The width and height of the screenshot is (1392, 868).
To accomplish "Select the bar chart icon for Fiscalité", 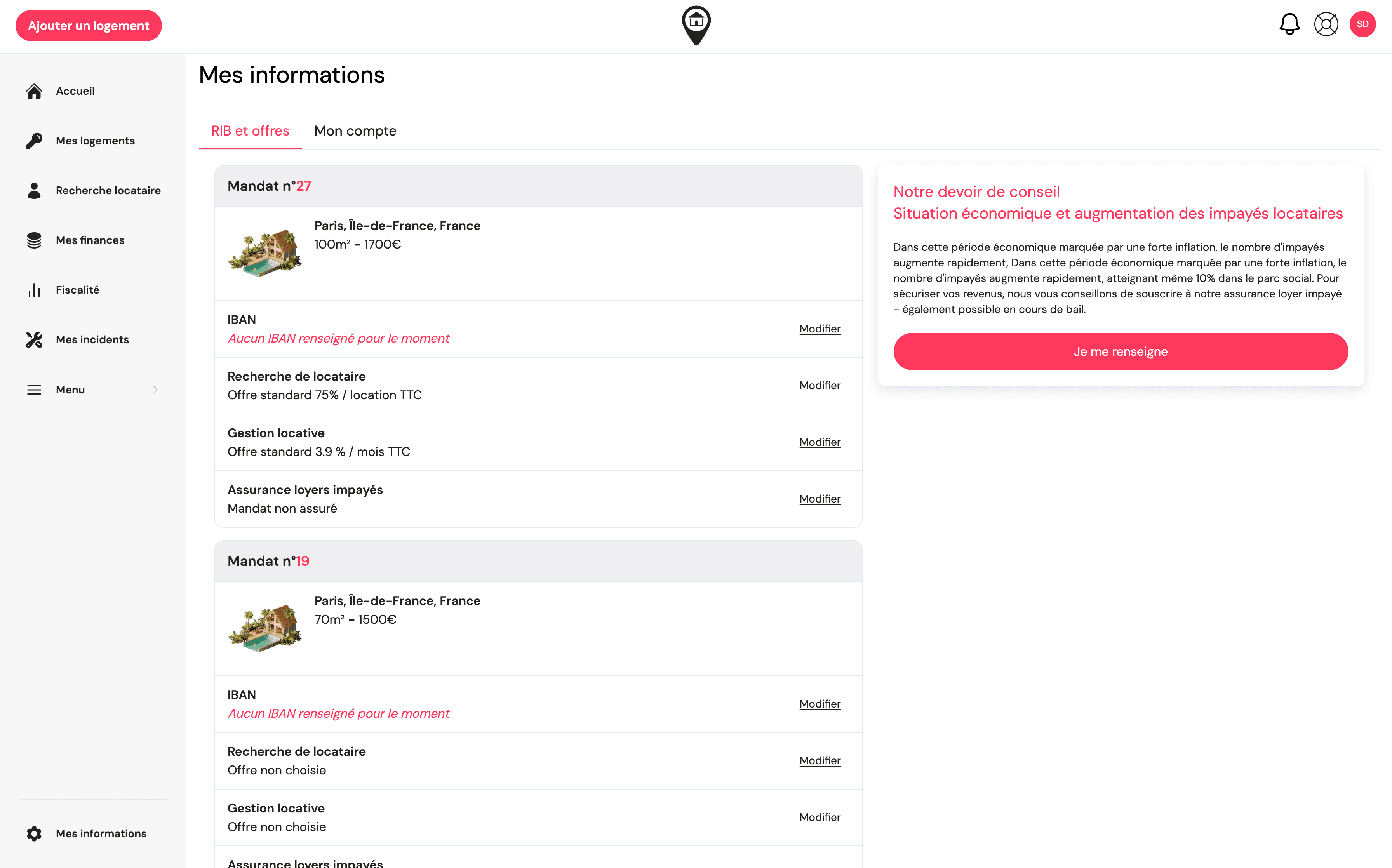I will coord(34,290).
